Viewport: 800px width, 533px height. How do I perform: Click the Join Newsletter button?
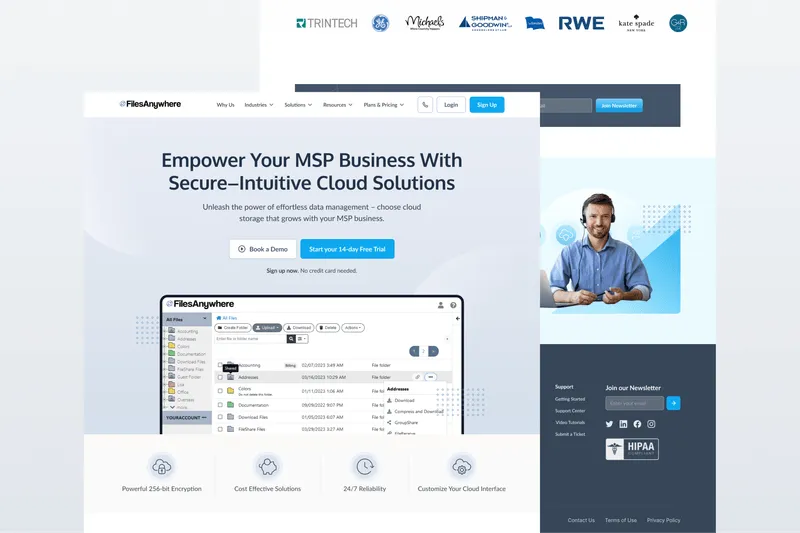click(x=619, y=106)
